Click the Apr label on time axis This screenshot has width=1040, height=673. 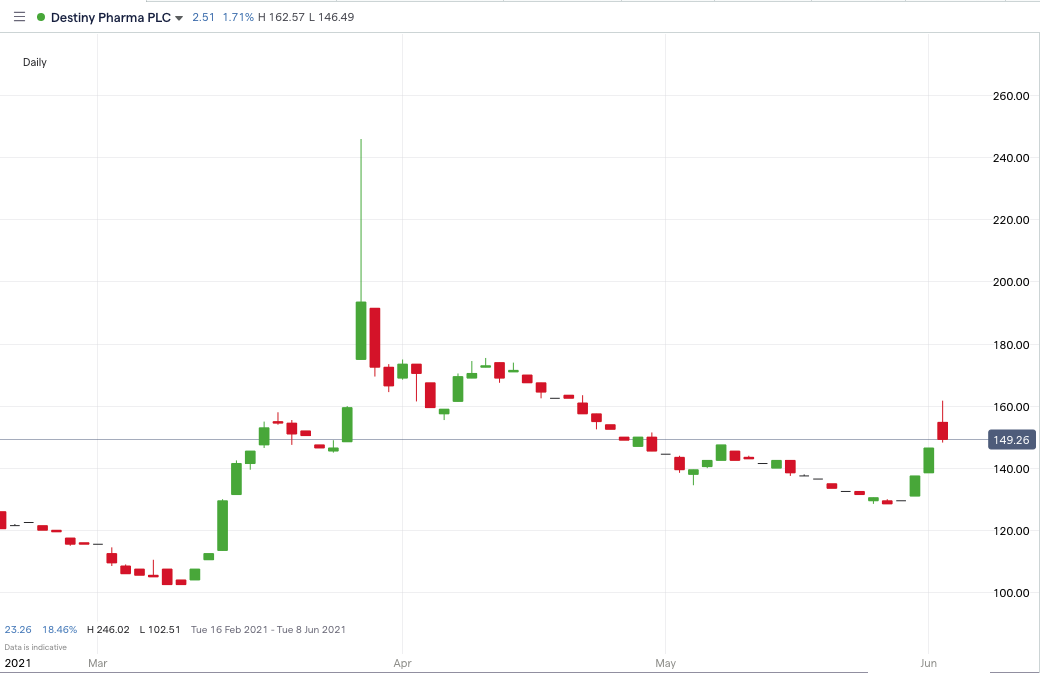click(x=403, y=663)
